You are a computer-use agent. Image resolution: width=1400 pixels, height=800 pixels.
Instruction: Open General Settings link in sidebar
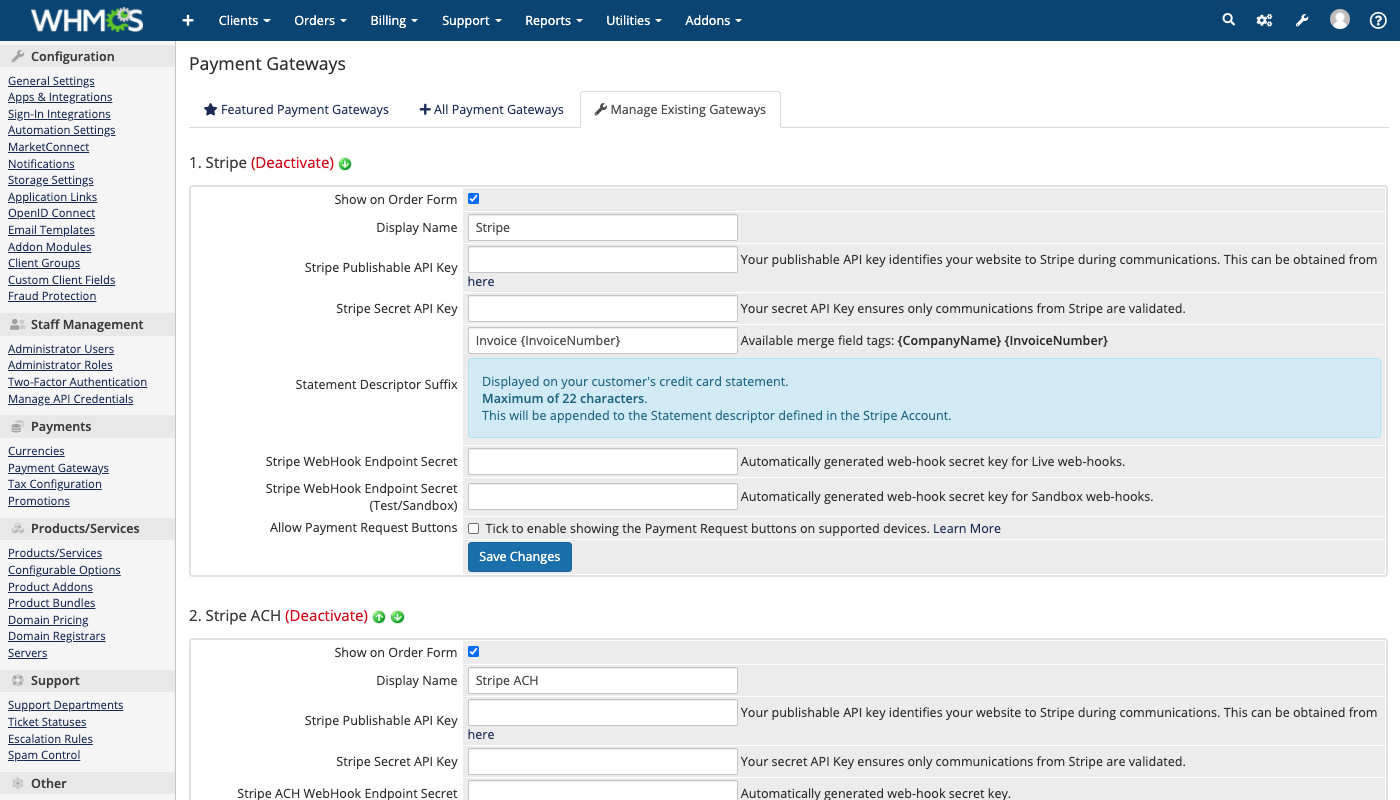[x=51, y=81]
